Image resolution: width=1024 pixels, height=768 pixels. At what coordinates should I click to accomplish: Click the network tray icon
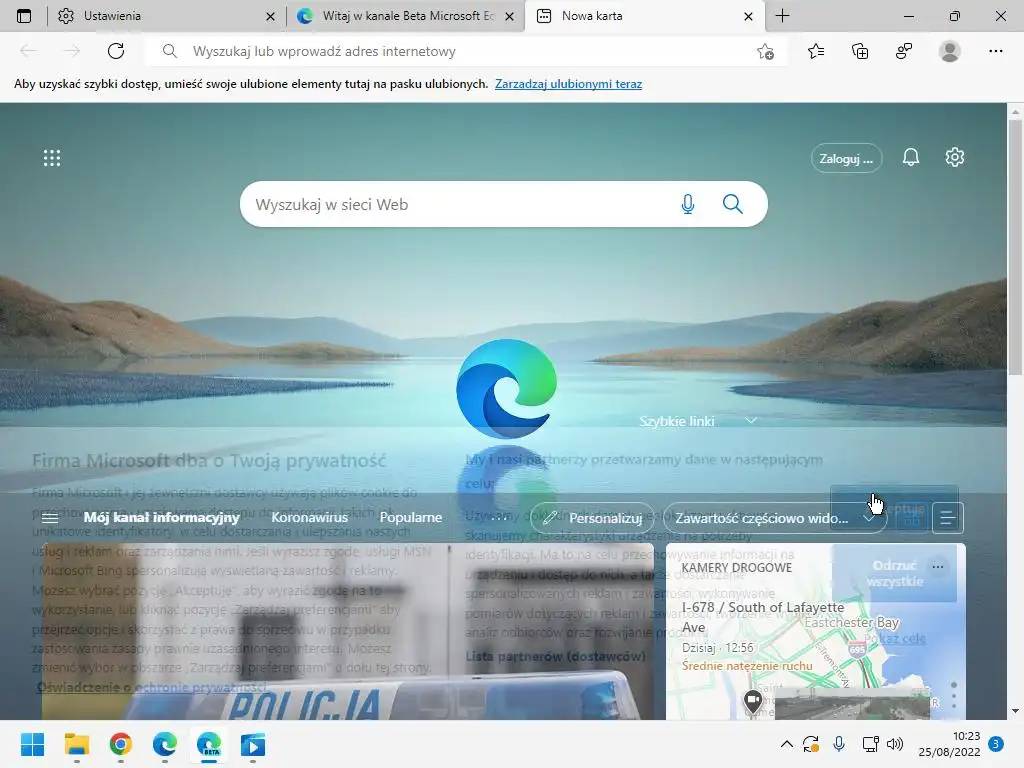click(870, 744)
